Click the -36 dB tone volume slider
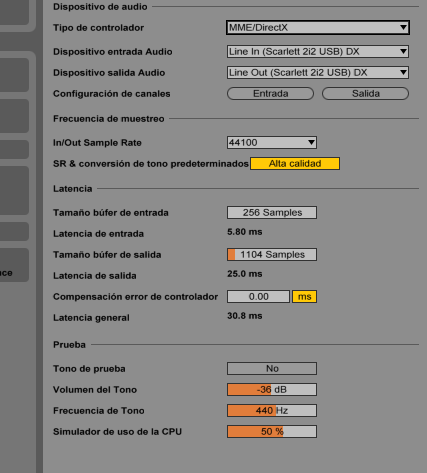The image size is (427, 473). point(272,390)
